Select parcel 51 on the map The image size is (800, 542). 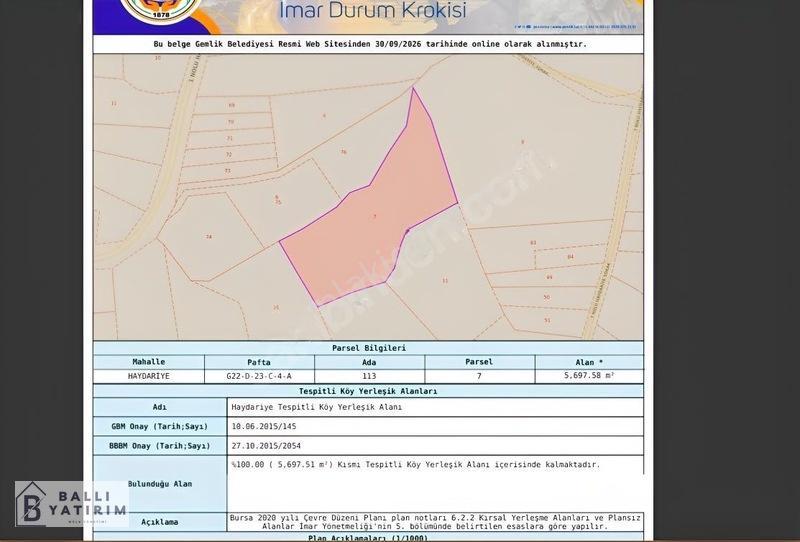pos(547,321)
